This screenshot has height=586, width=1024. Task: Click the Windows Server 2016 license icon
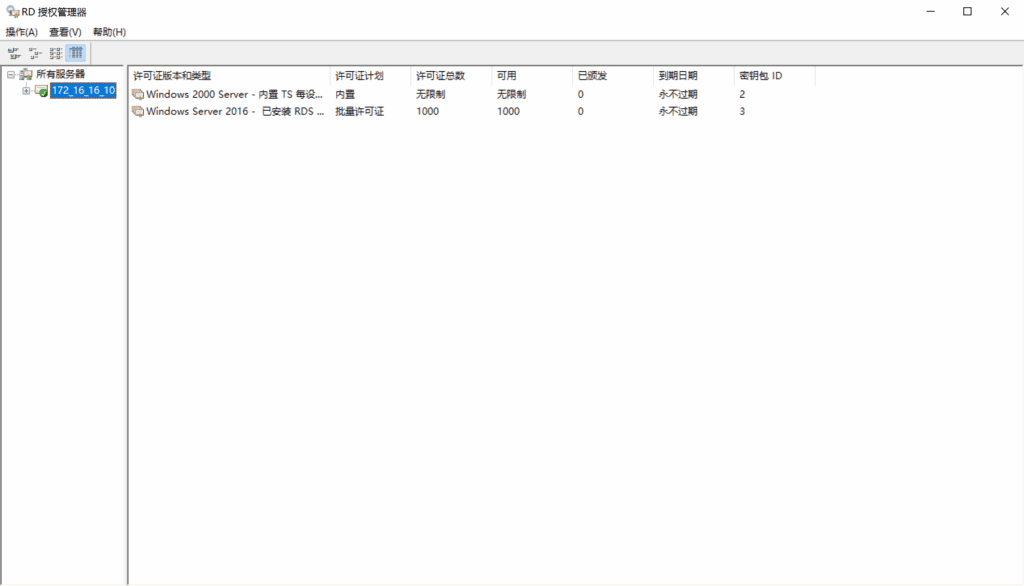[138, 111]
